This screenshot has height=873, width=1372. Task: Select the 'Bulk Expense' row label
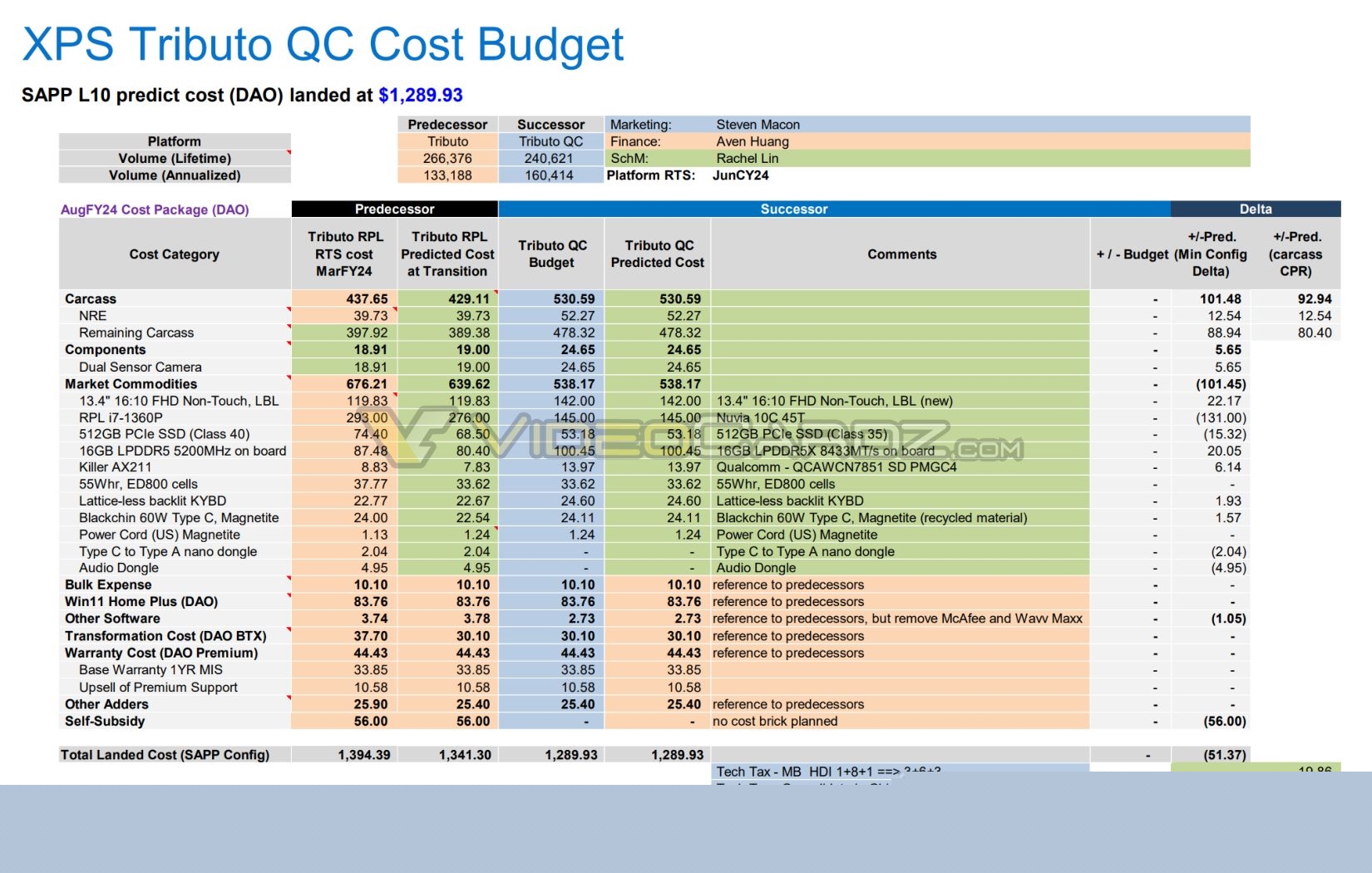pos(108,584)
